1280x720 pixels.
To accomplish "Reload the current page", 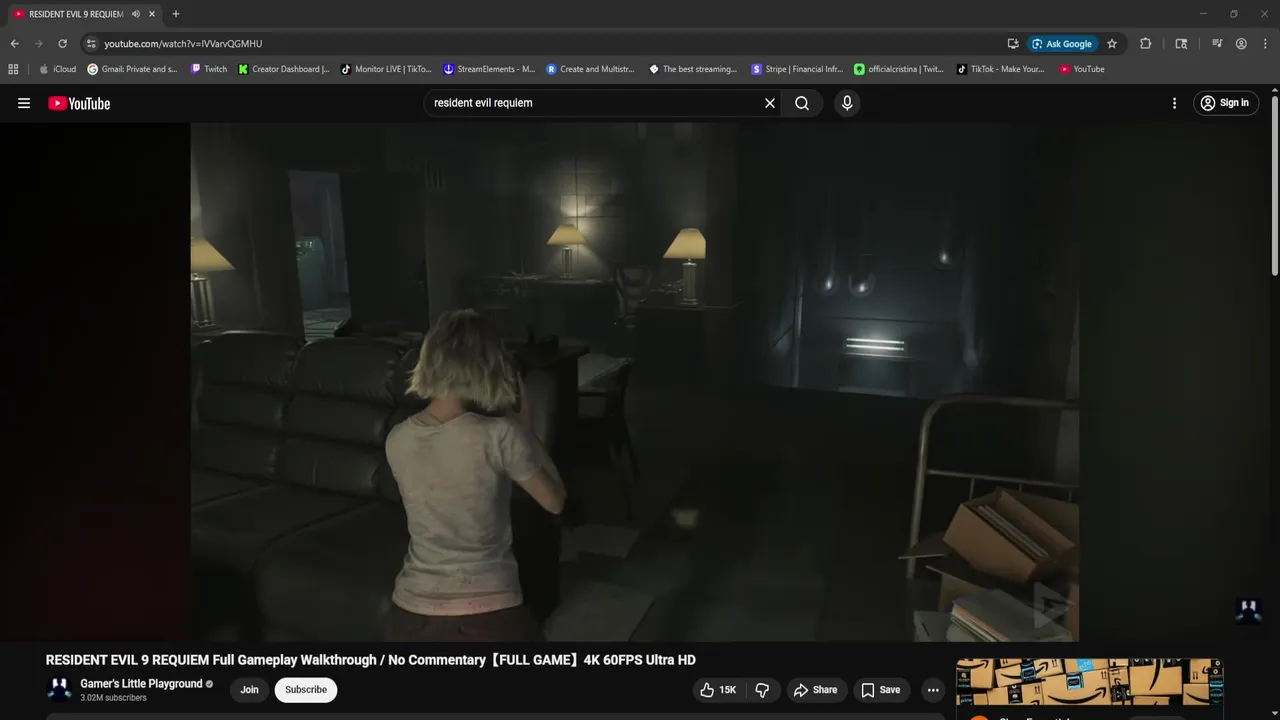I will [62, 44].
